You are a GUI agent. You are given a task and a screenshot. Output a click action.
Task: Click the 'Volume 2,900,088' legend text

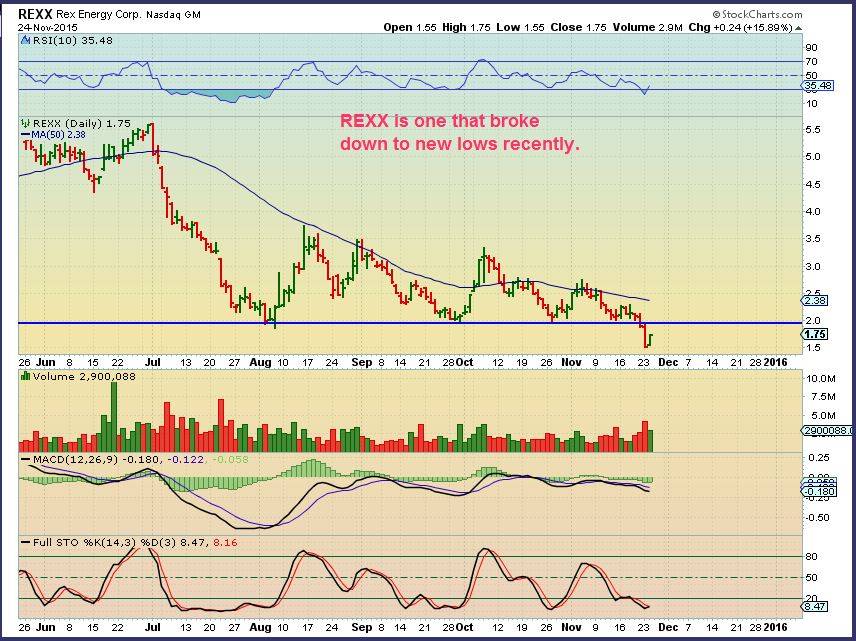(84, 376)
